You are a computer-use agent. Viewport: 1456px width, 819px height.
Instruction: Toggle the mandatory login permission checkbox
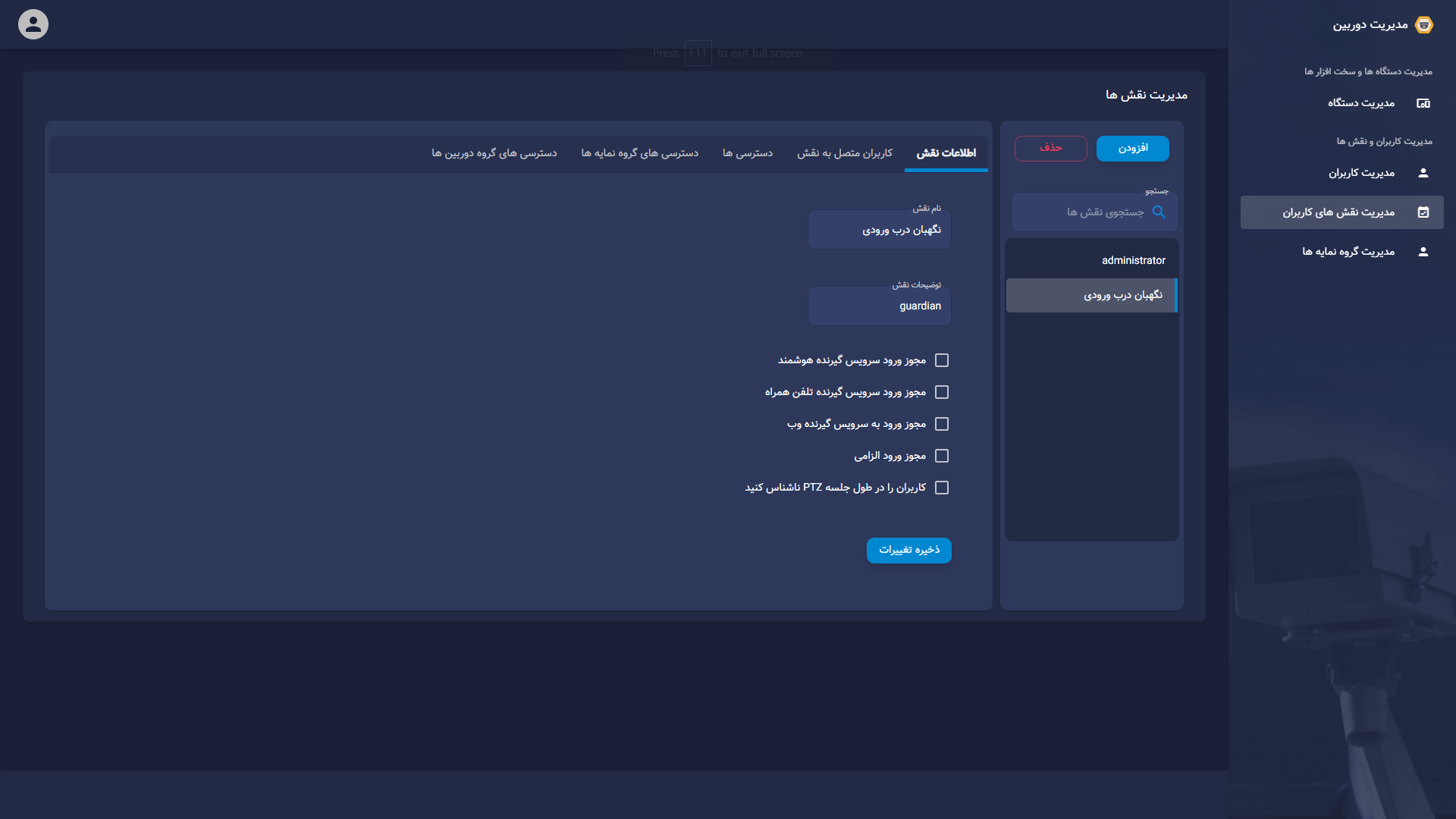(x=942, y=456)
